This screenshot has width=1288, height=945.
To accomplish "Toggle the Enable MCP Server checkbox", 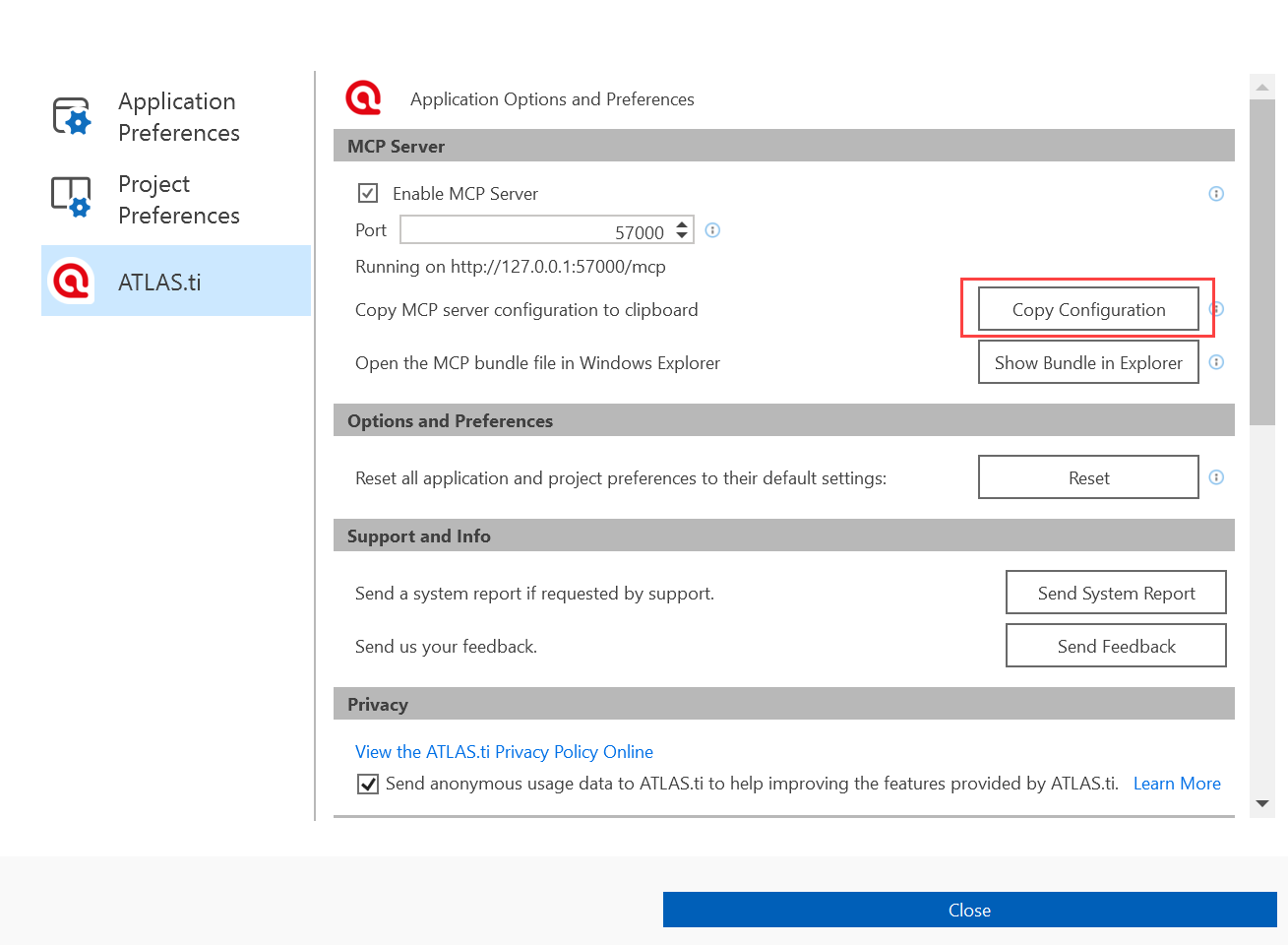I will (368, 193).
